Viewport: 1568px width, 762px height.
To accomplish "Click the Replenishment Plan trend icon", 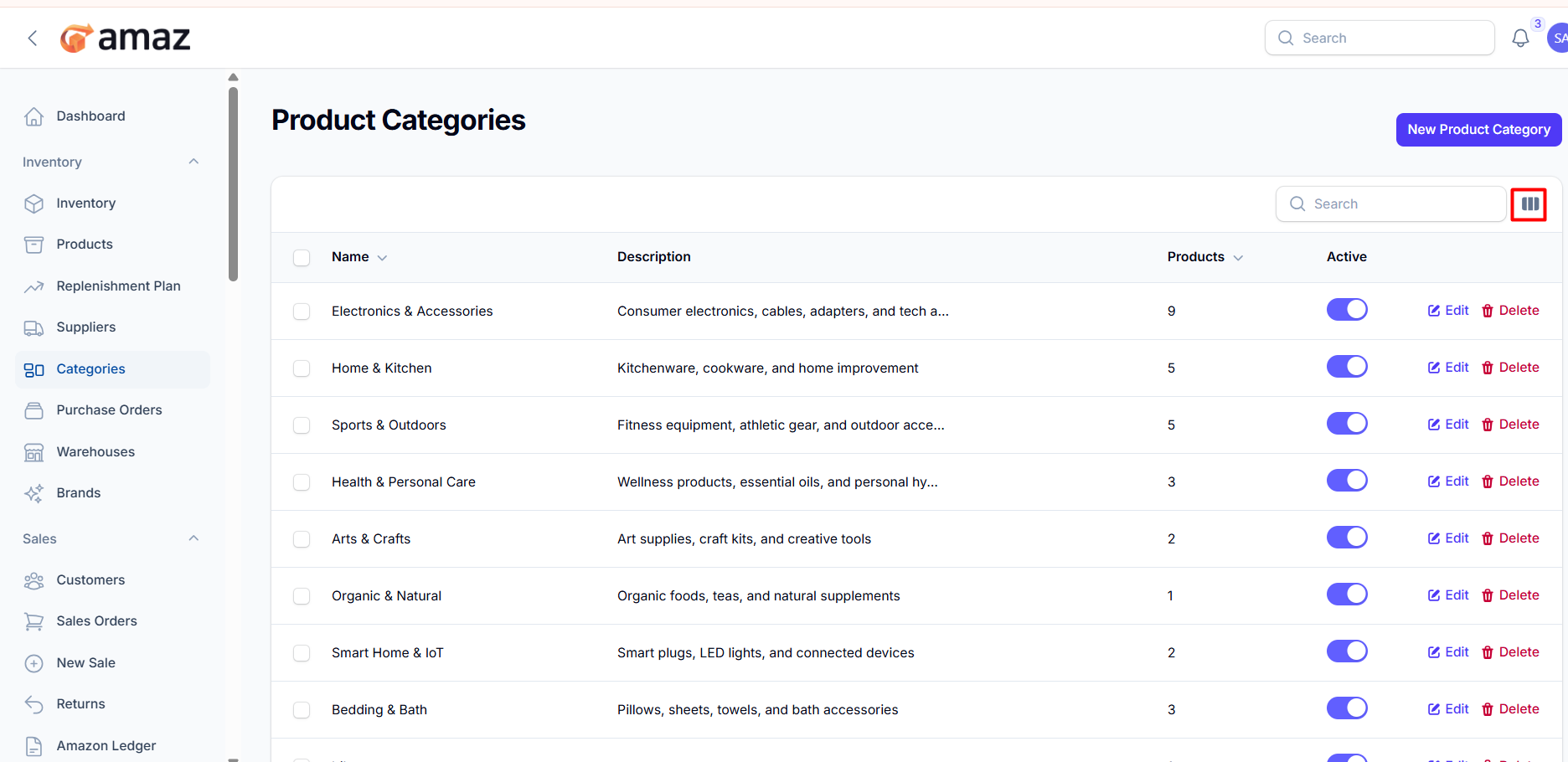I will tap(34, 286).
